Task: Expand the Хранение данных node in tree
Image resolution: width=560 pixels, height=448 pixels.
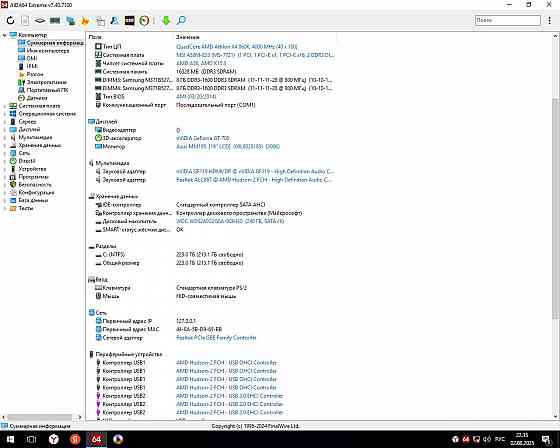Action: point(5,145)
